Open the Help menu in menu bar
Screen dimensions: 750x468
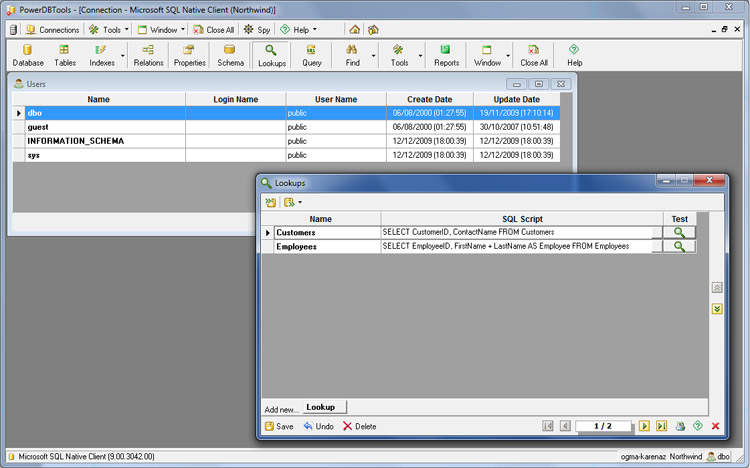(298, 30)
